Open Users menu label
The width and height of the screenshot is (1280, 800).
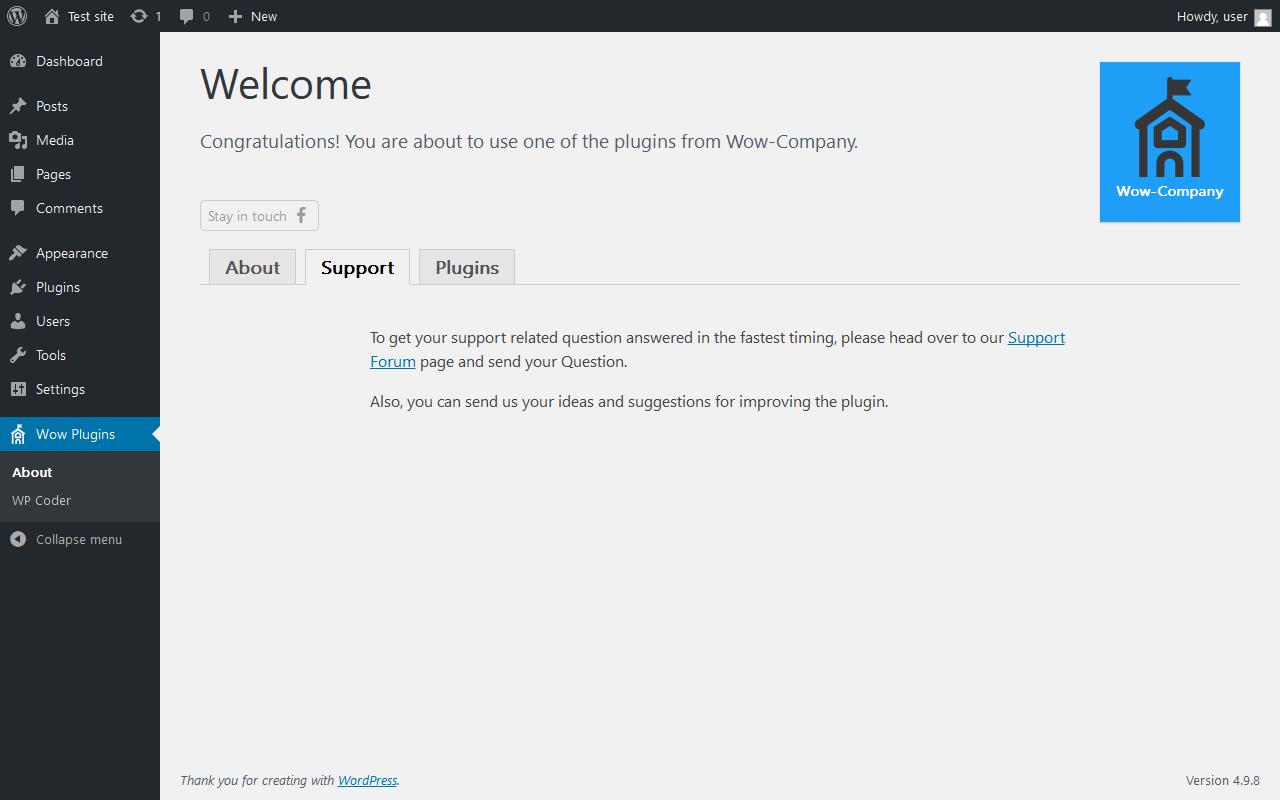pos(53,321)
